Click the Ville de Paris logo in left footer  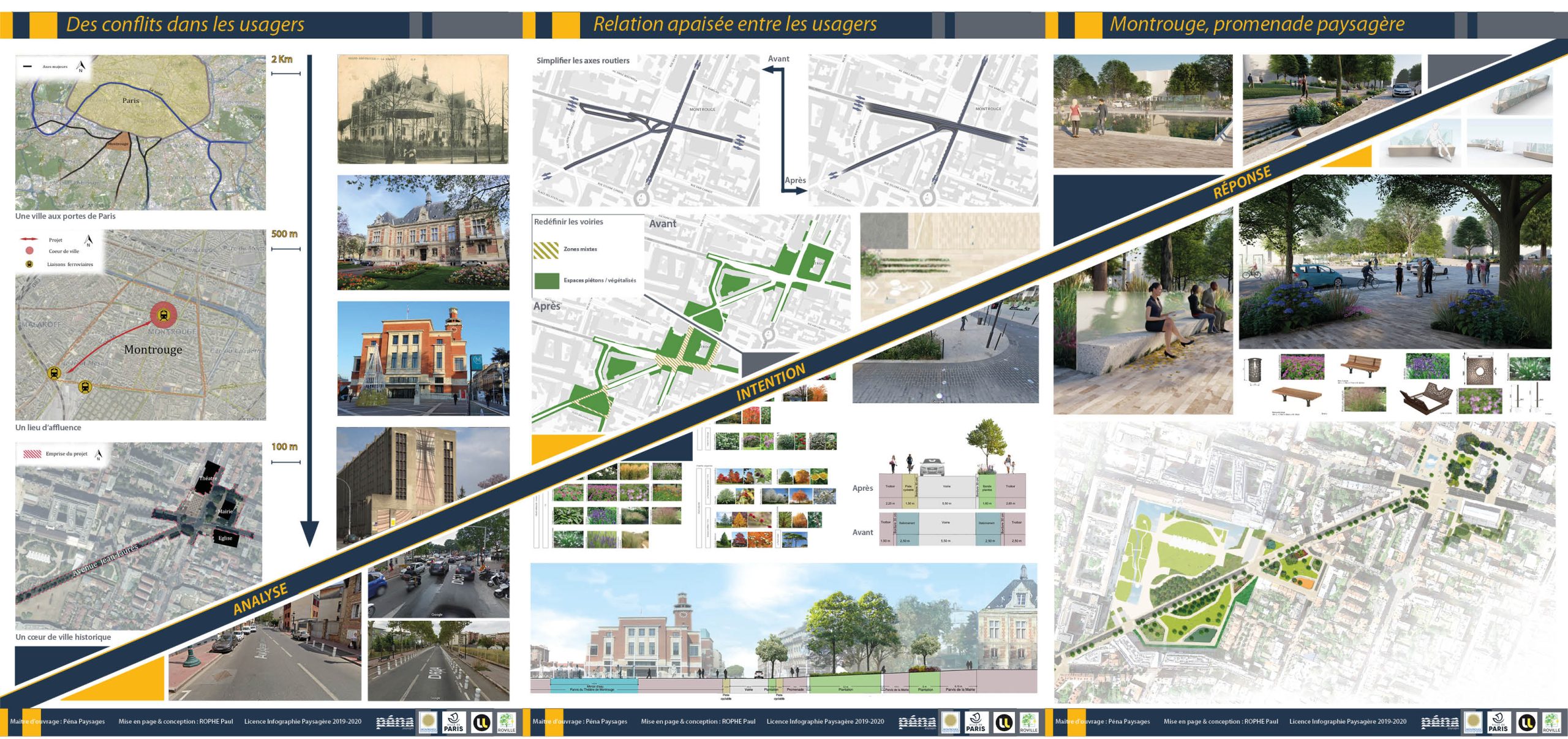(x=453, y=722)
